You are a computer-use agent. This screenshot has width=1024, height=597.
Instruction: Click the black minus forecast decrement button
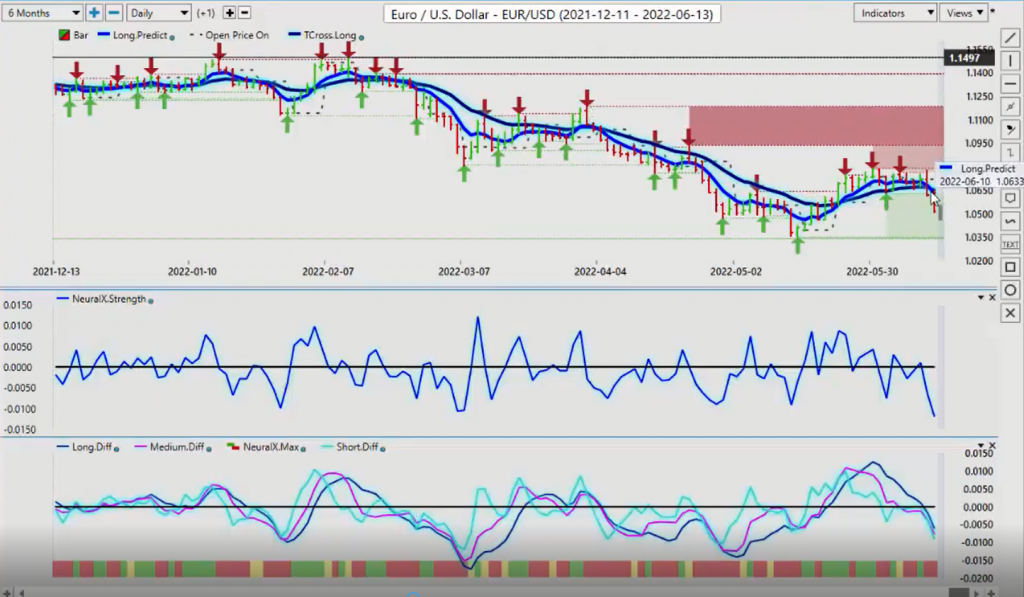(x=244, y=12)
